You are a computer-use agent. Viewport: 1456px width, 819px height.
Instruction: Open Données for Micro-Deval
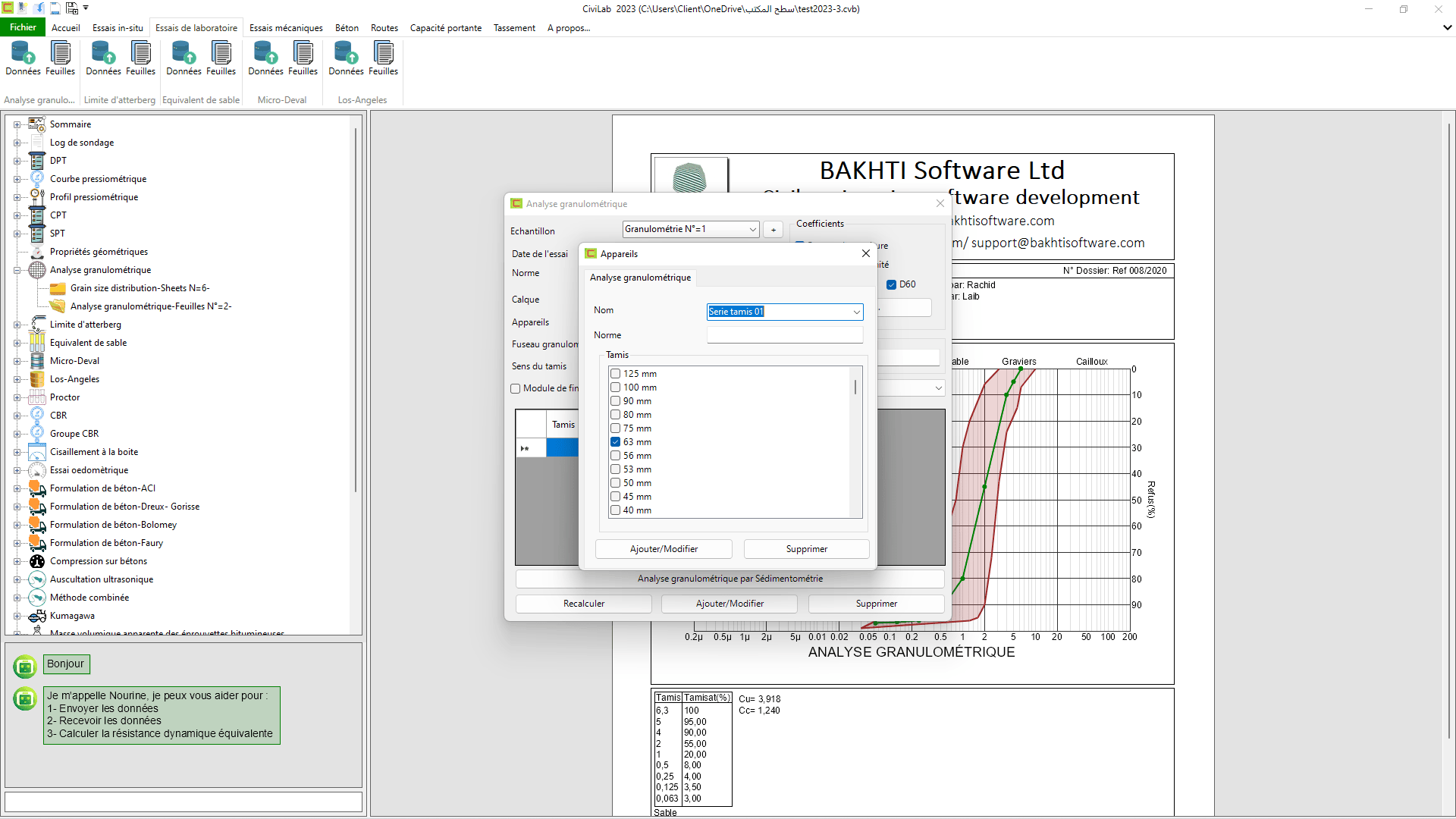(265, 58)
